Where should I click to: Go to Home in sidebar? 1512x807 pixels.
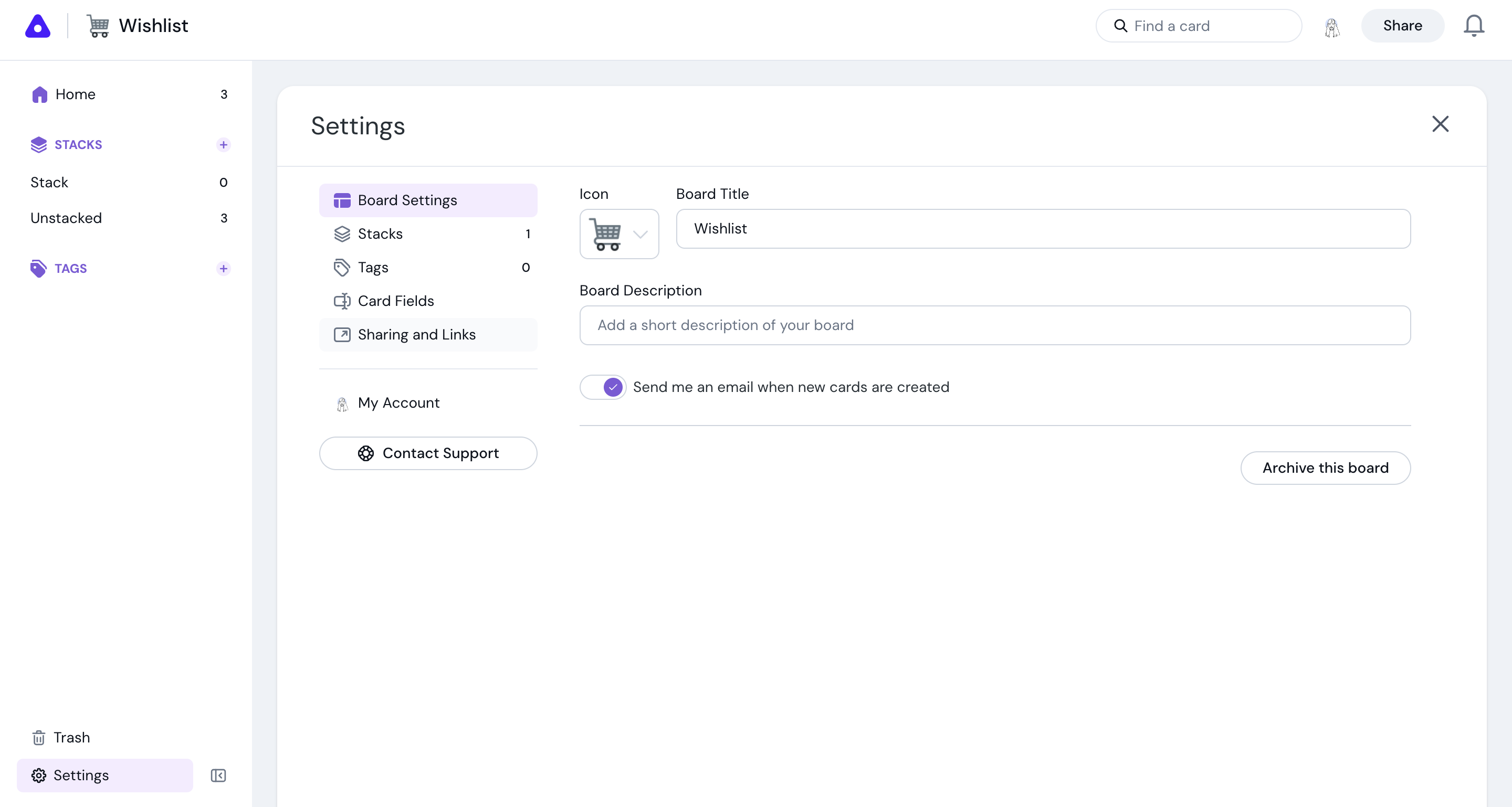pos(75,94)
